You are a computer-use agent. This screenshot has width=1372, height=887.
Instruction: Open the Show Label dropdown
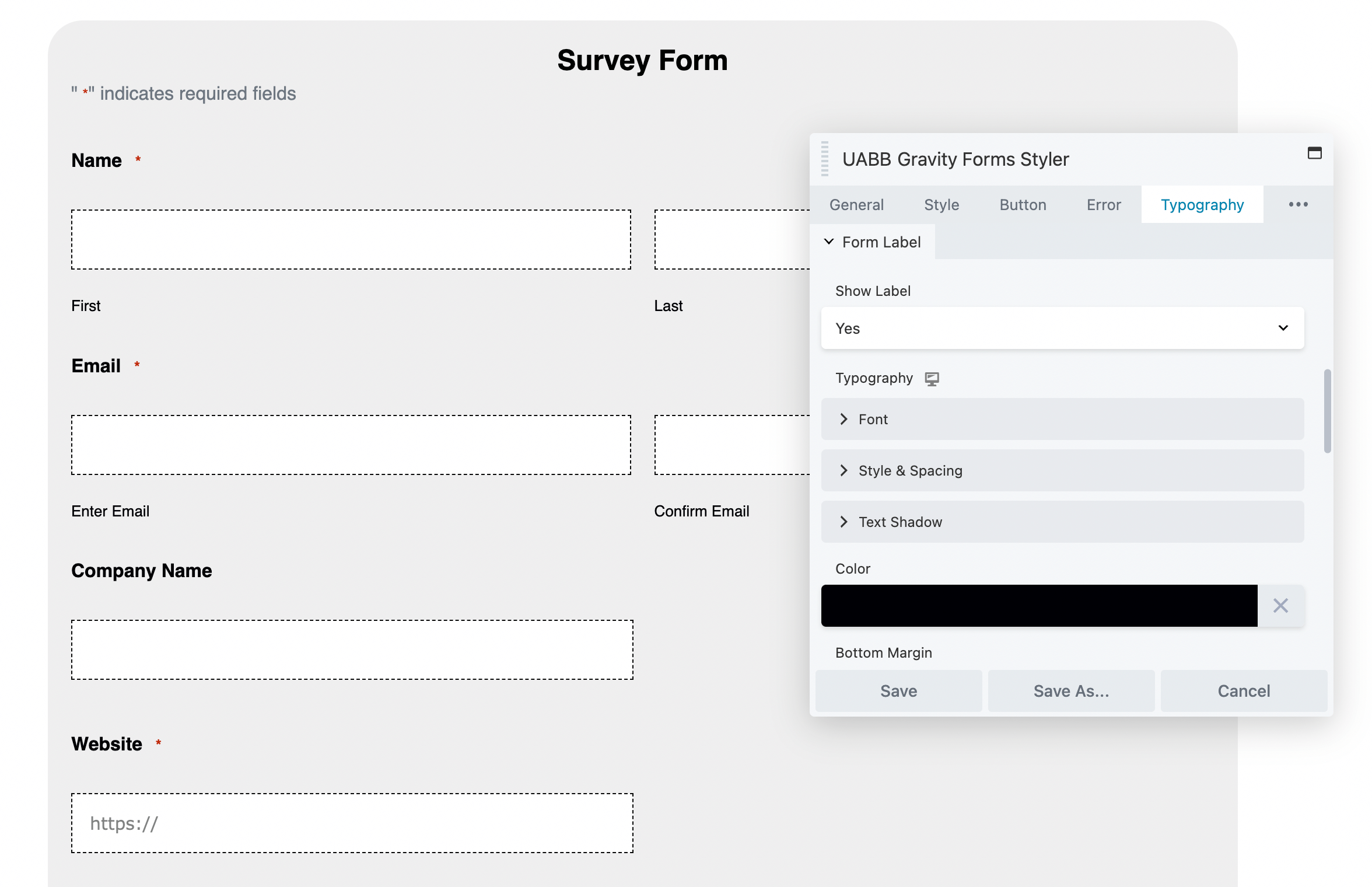point(1062,329)
